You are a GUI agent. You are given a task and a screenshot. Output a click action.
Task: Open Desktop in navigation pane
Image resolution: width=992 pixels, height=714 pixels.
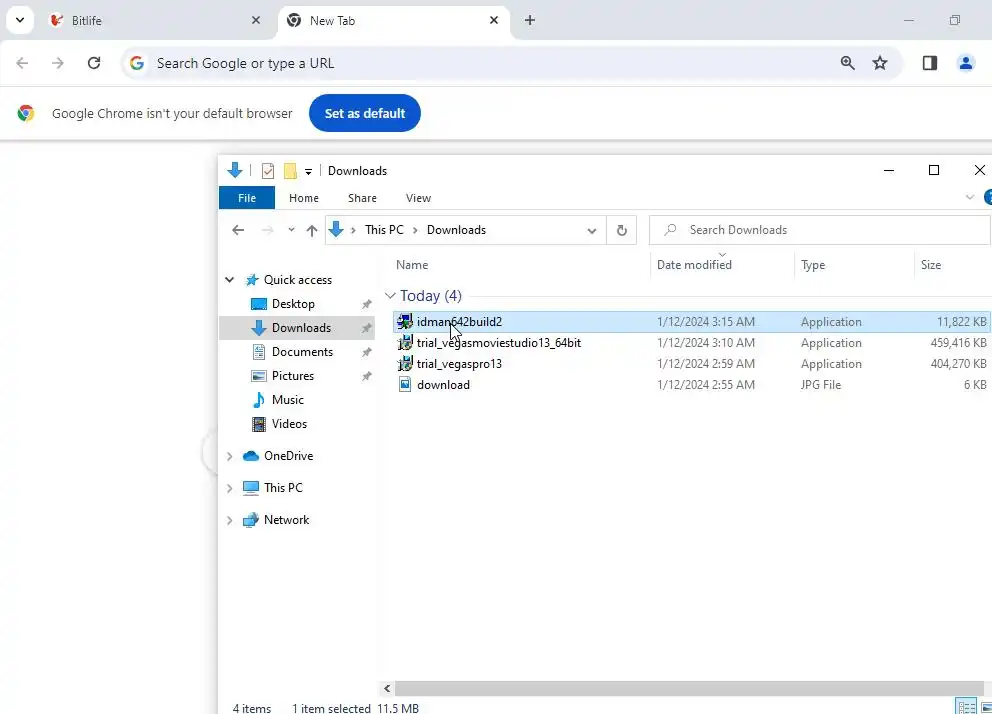[x=293, y=304]
